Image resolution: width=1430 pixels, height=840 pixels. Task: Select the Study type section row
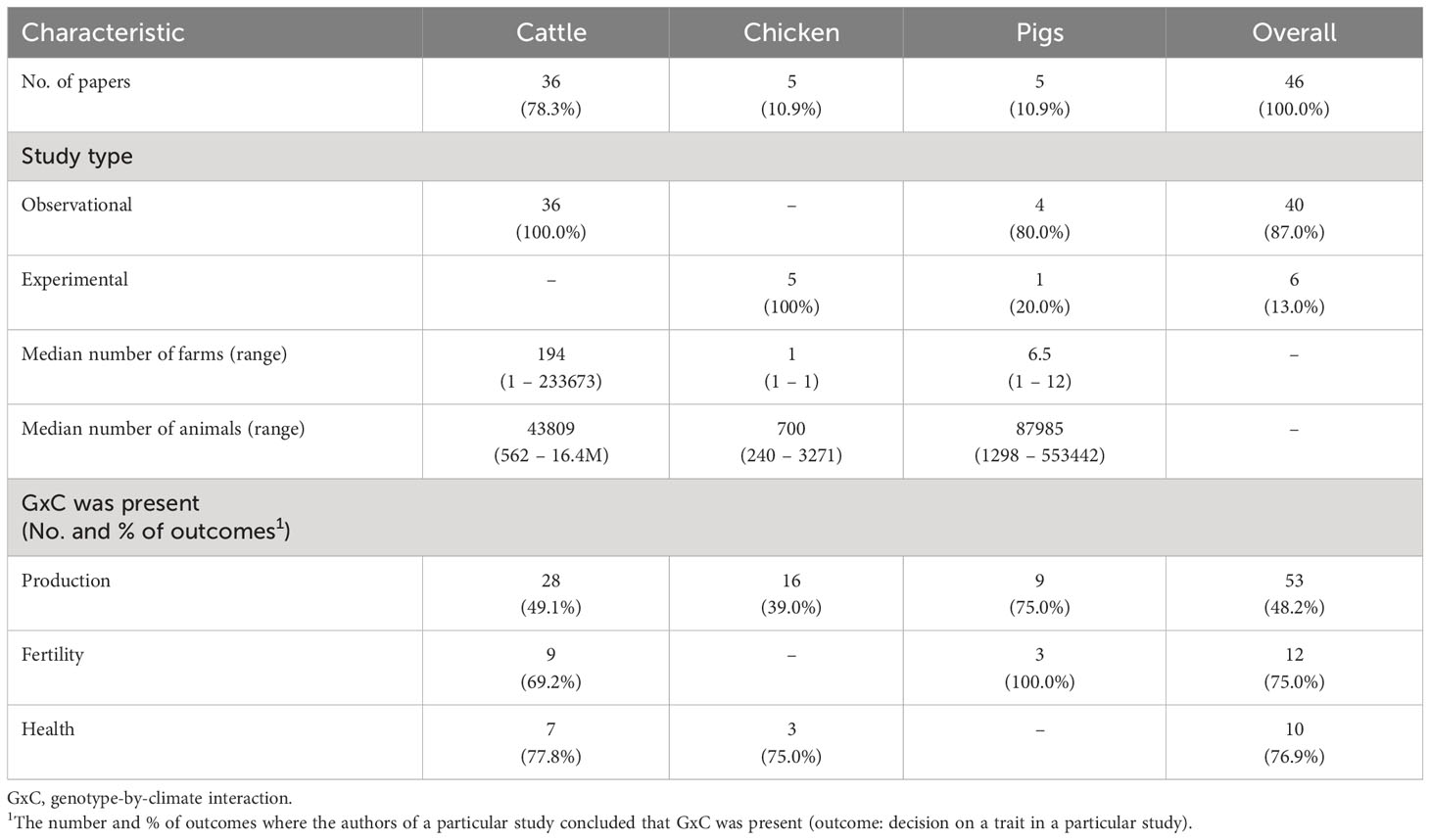click(x=715, y=157)
